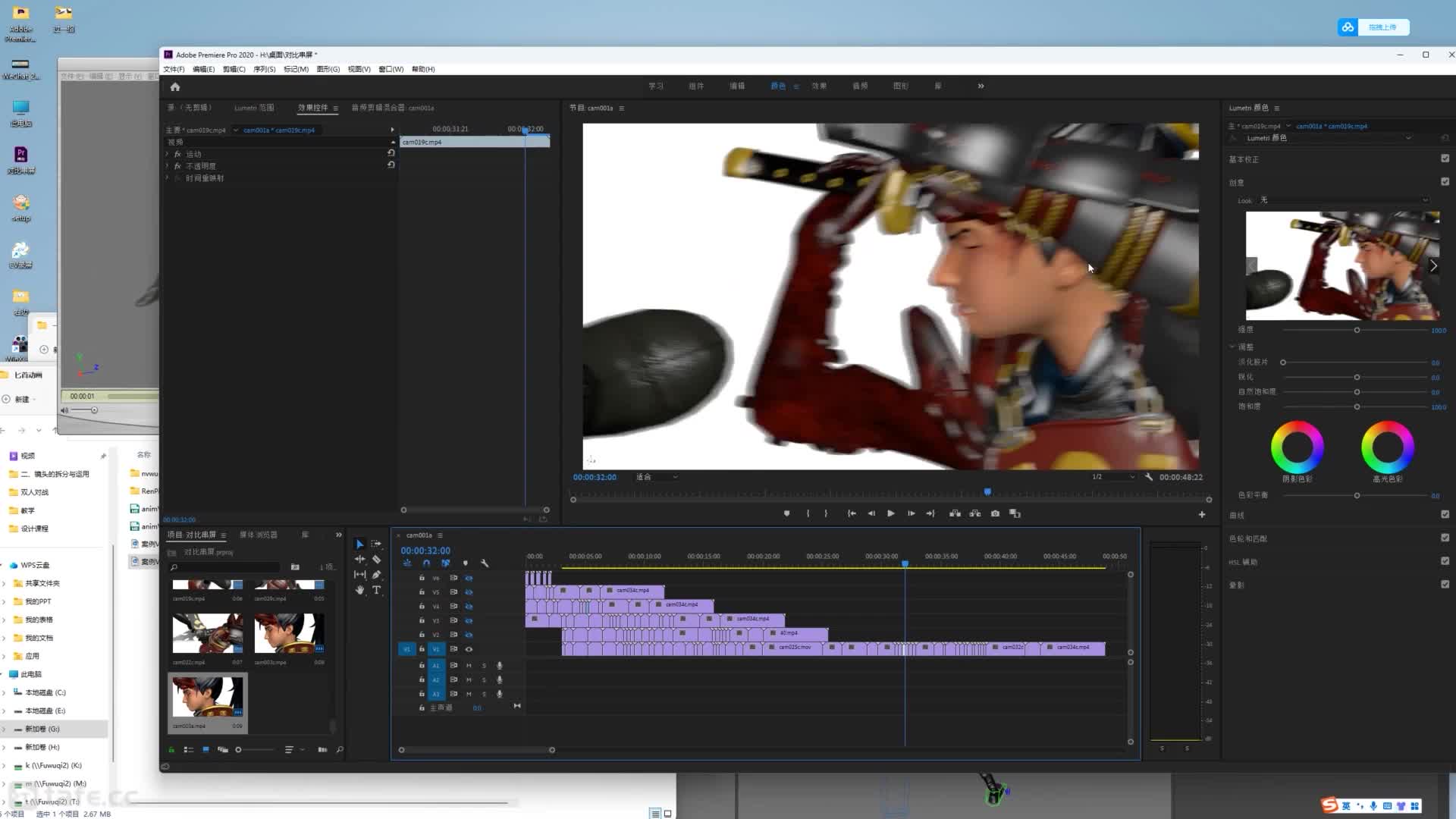Open the 1/2 playback resolution dropdown
The width and height of the screenshot is (1456, 819).
pyautogui.click(x=1112, y=477)
